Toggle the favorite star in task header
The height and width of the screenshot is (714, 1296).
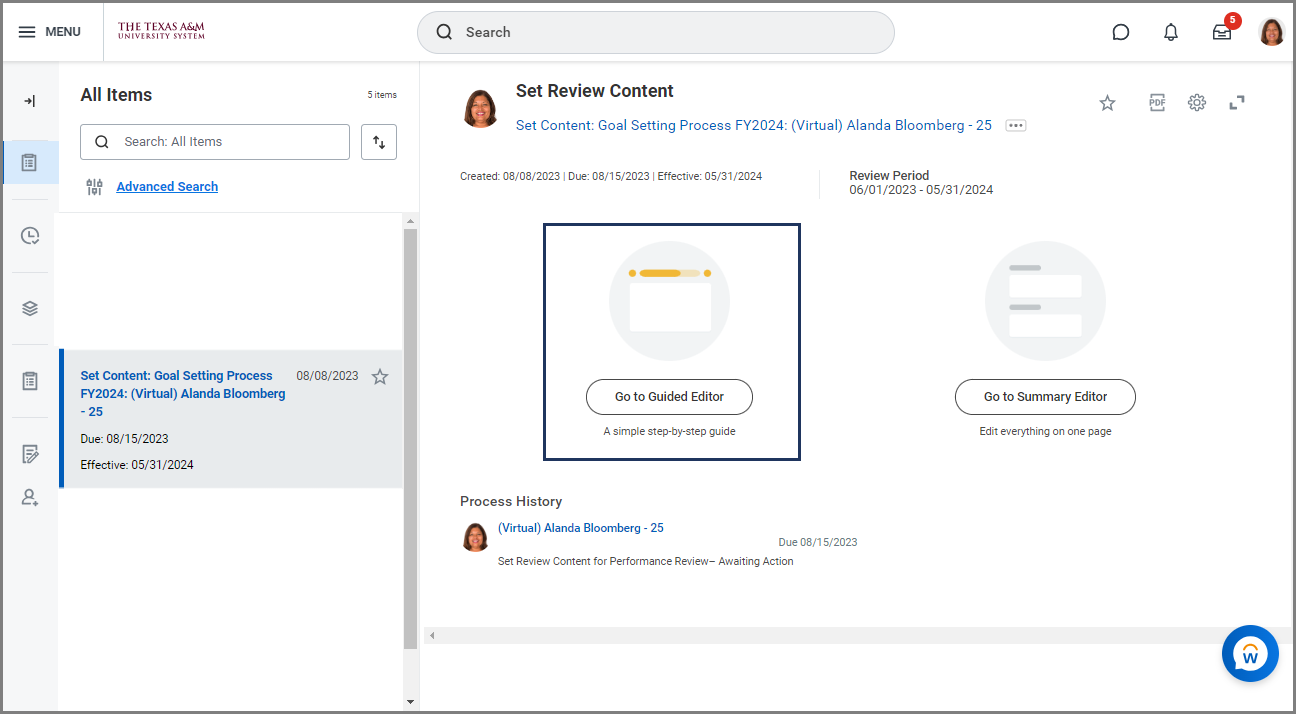tap(1107, 103)
